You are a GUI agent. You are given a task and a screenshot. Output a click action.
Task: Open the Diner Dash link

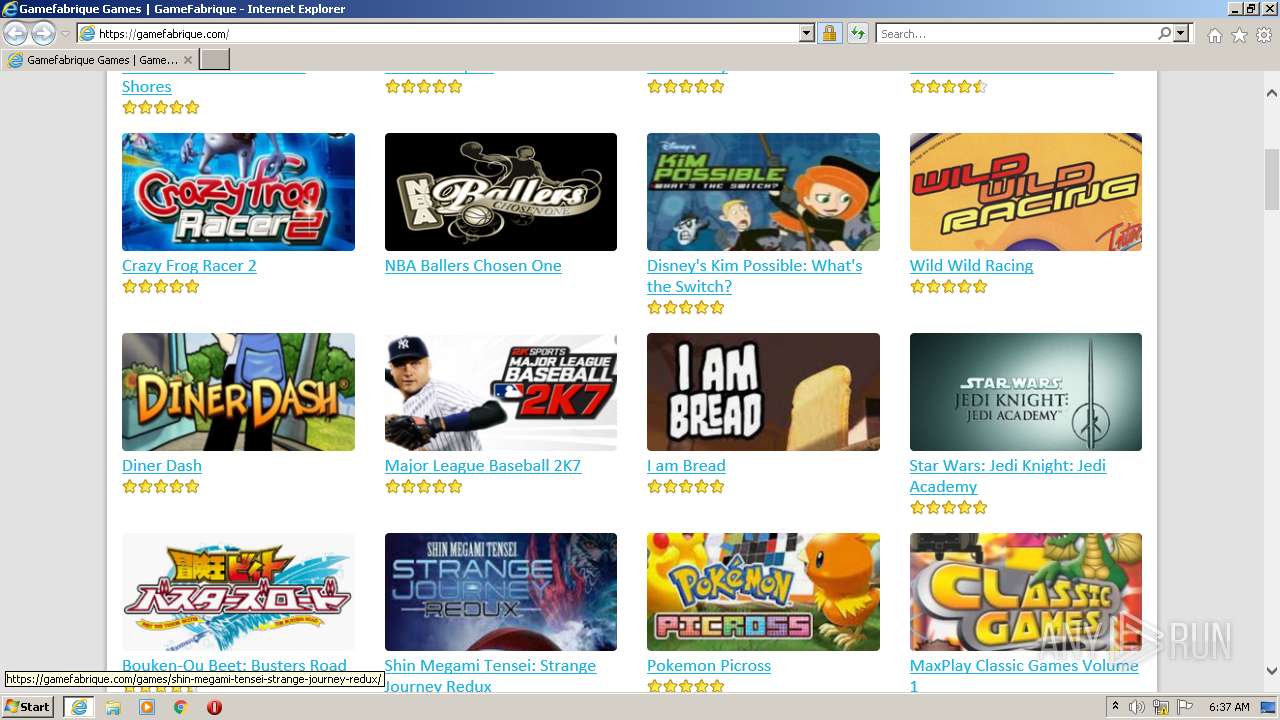[x=162, y=465]
